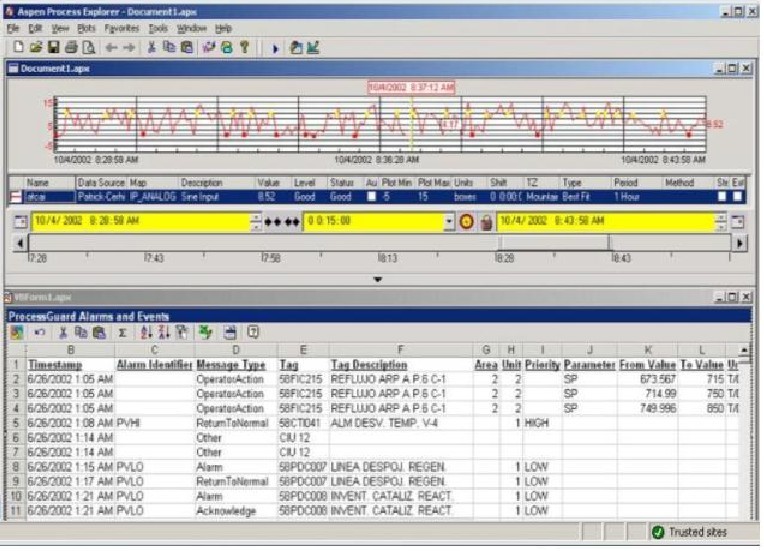Print using the main toolbar printer icon
This screenshot has height=551, width=764.
coord(71,47)
